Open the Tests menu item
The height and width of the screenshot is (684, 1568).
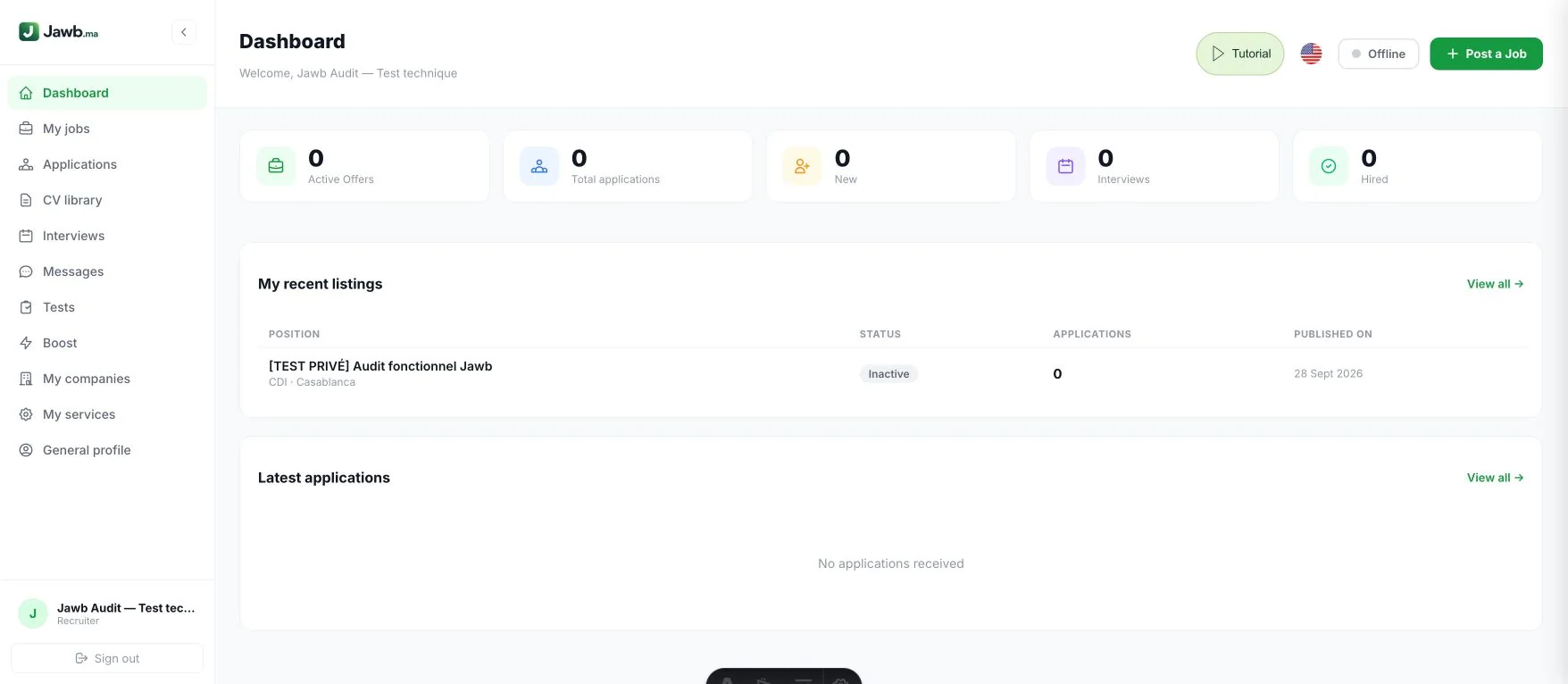(x=107, y=307)
